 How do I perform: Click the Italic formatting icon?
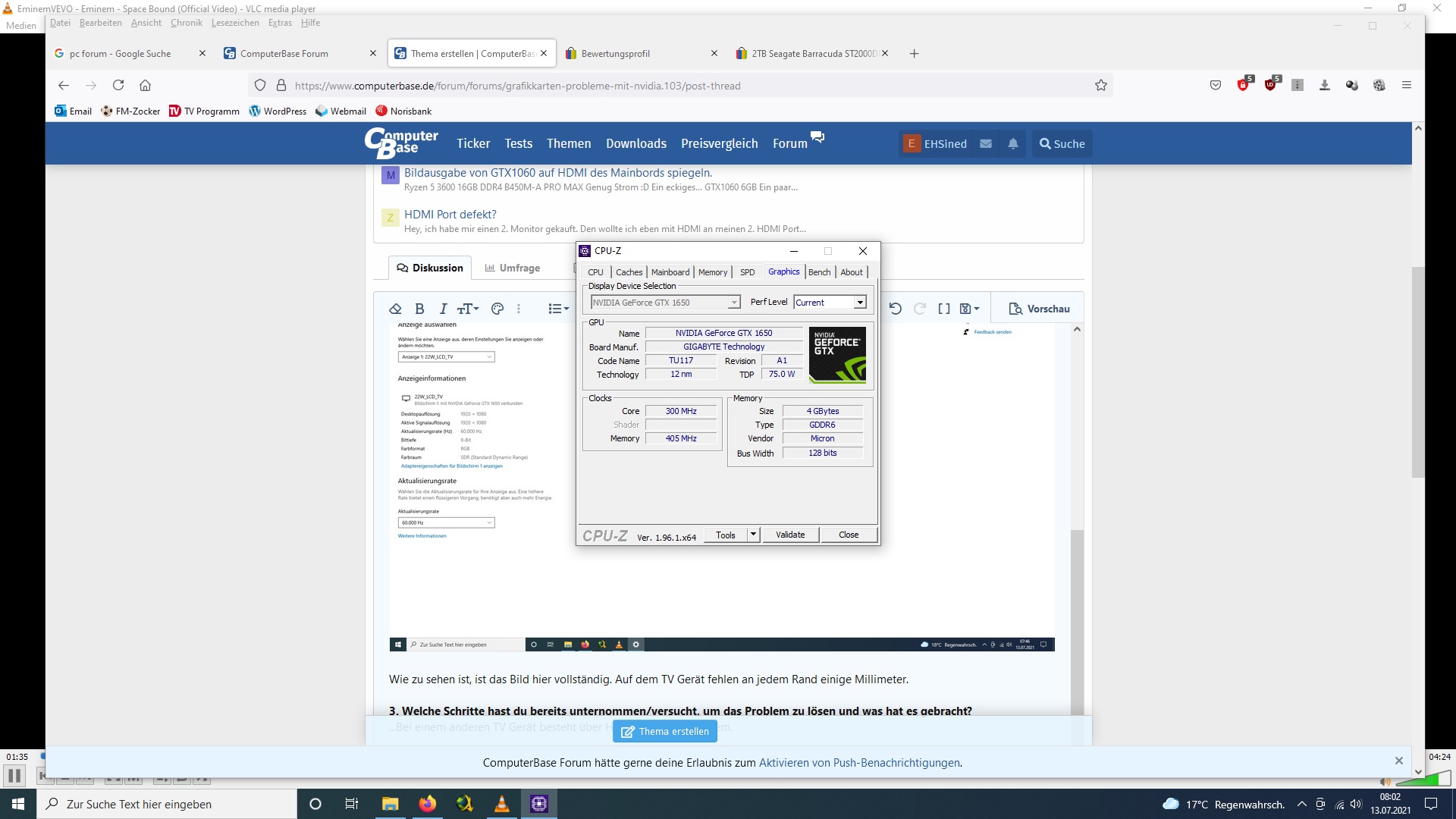click(x=443, y=309)
